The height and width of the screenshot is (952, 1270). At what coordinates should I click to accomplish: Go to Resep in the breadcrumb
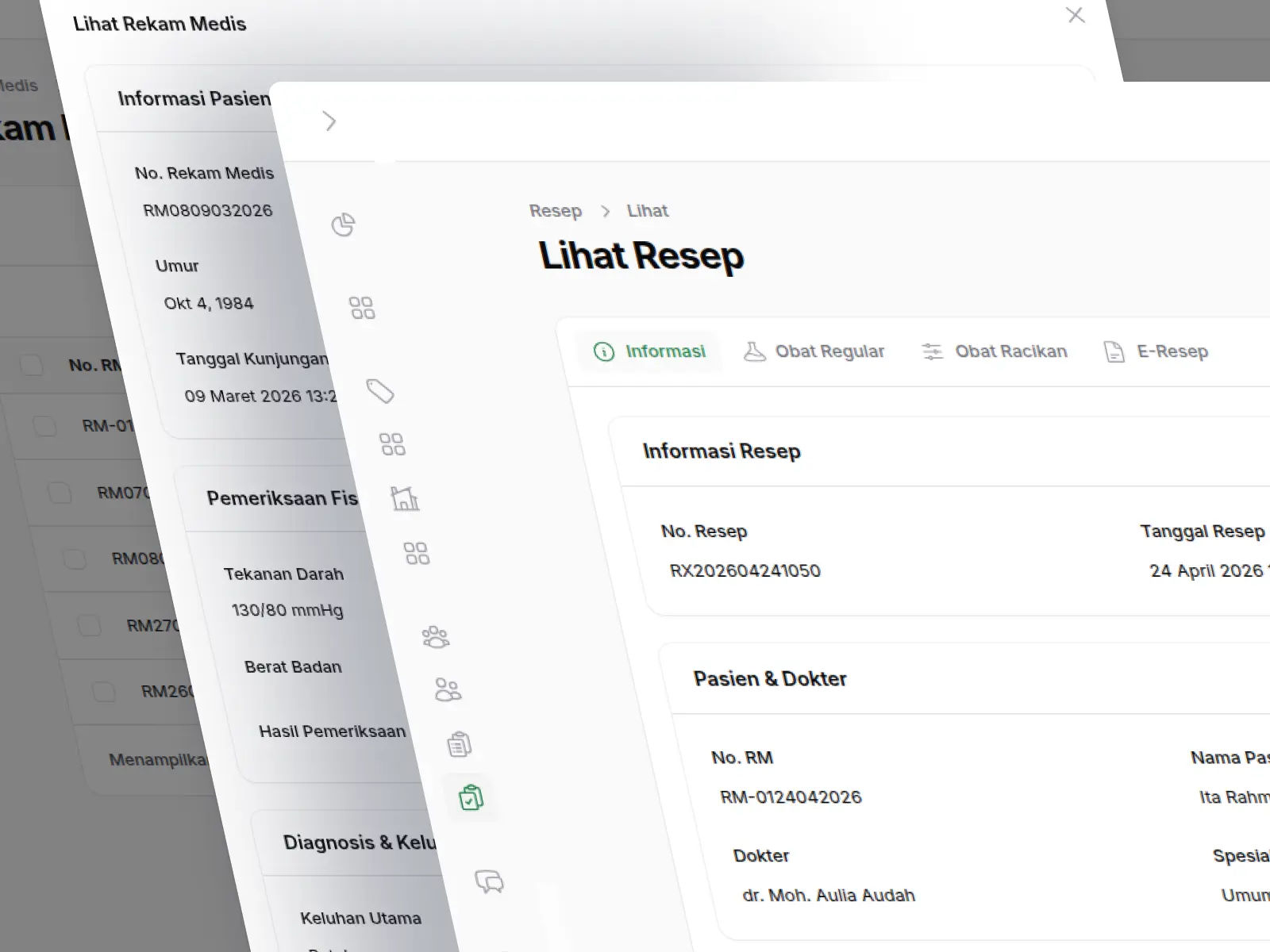coord(556,211)
